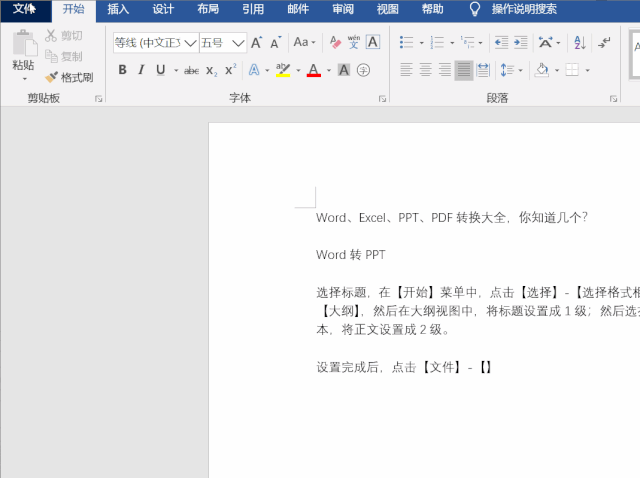Screen dimensions: 640x478
Task: Open the change case Aa dropdown
Action: click(x=304, y=42)
